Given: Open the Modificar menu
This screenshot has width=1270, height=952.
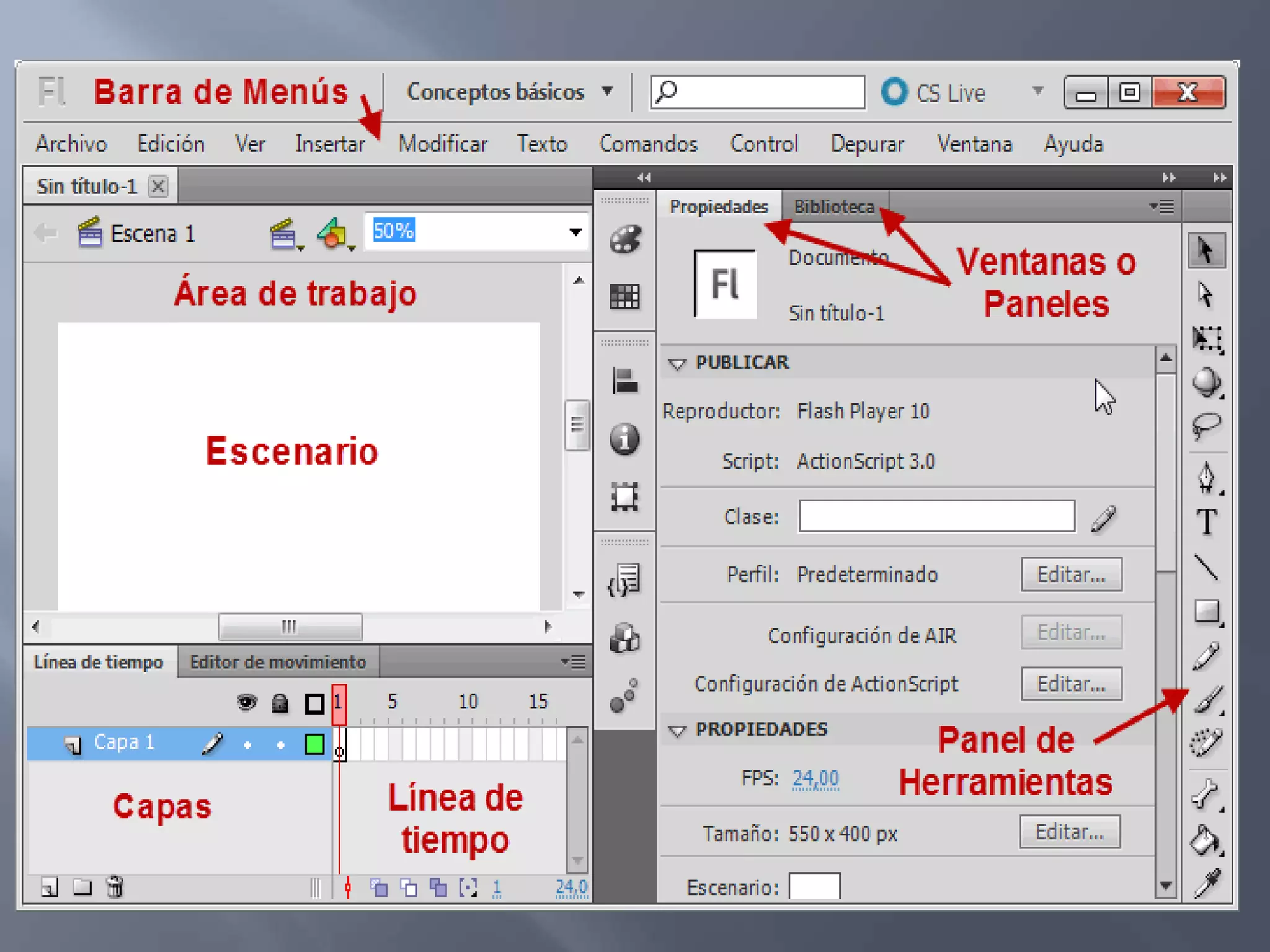Looking at the screenshot, I should point(442,144).
